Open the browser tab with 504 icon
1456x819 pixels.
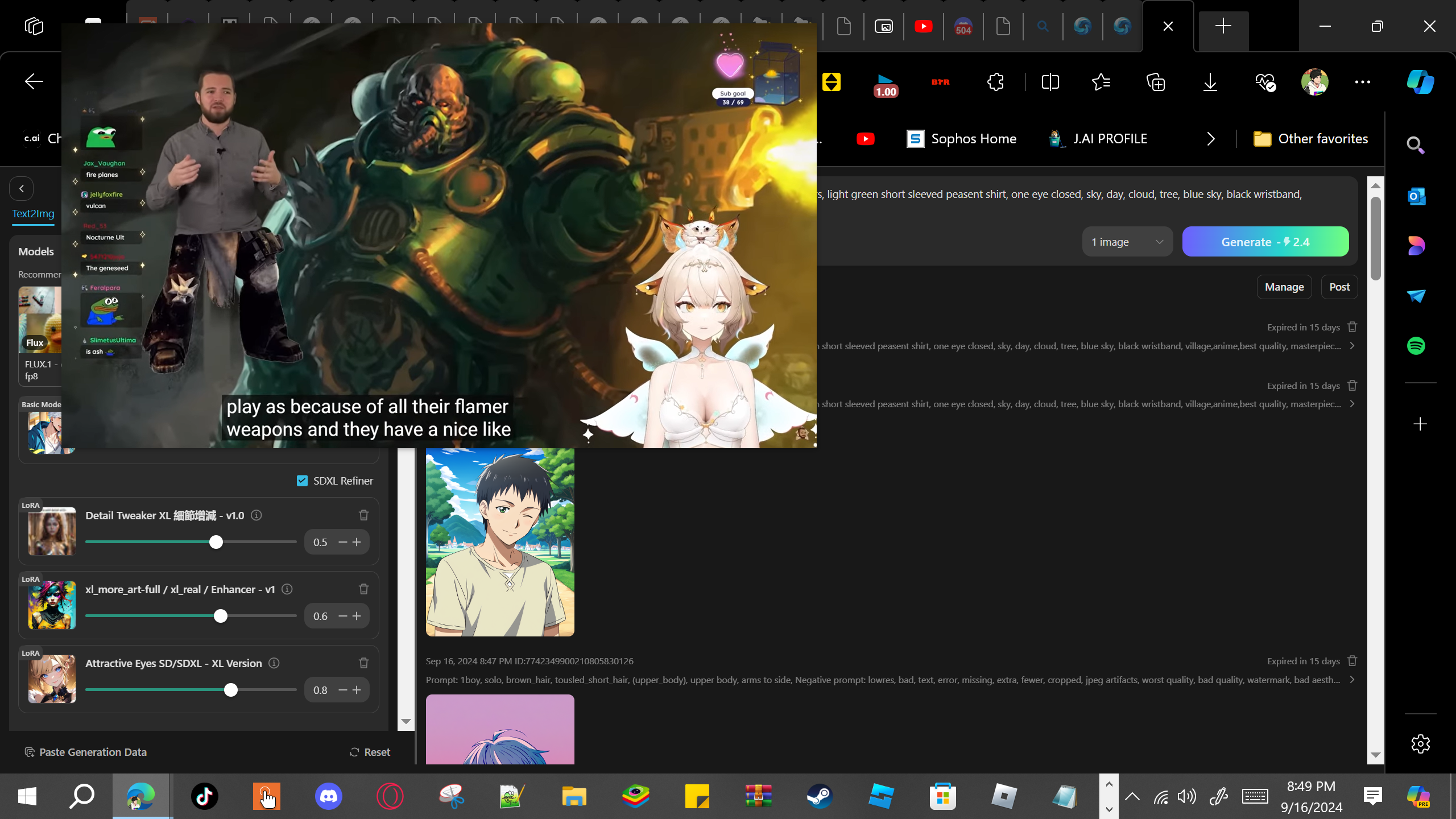point(963,26)
